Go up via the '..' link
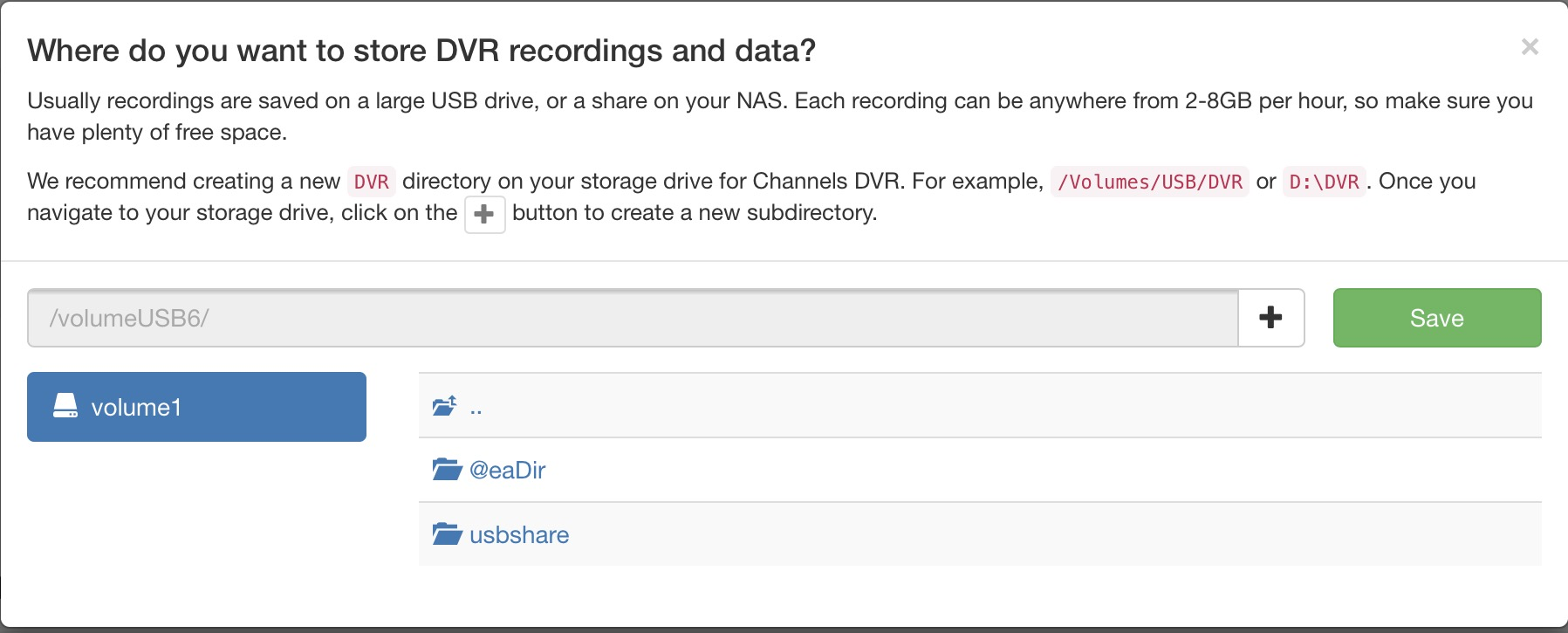 pyautogui.click(x=476, y=408)
